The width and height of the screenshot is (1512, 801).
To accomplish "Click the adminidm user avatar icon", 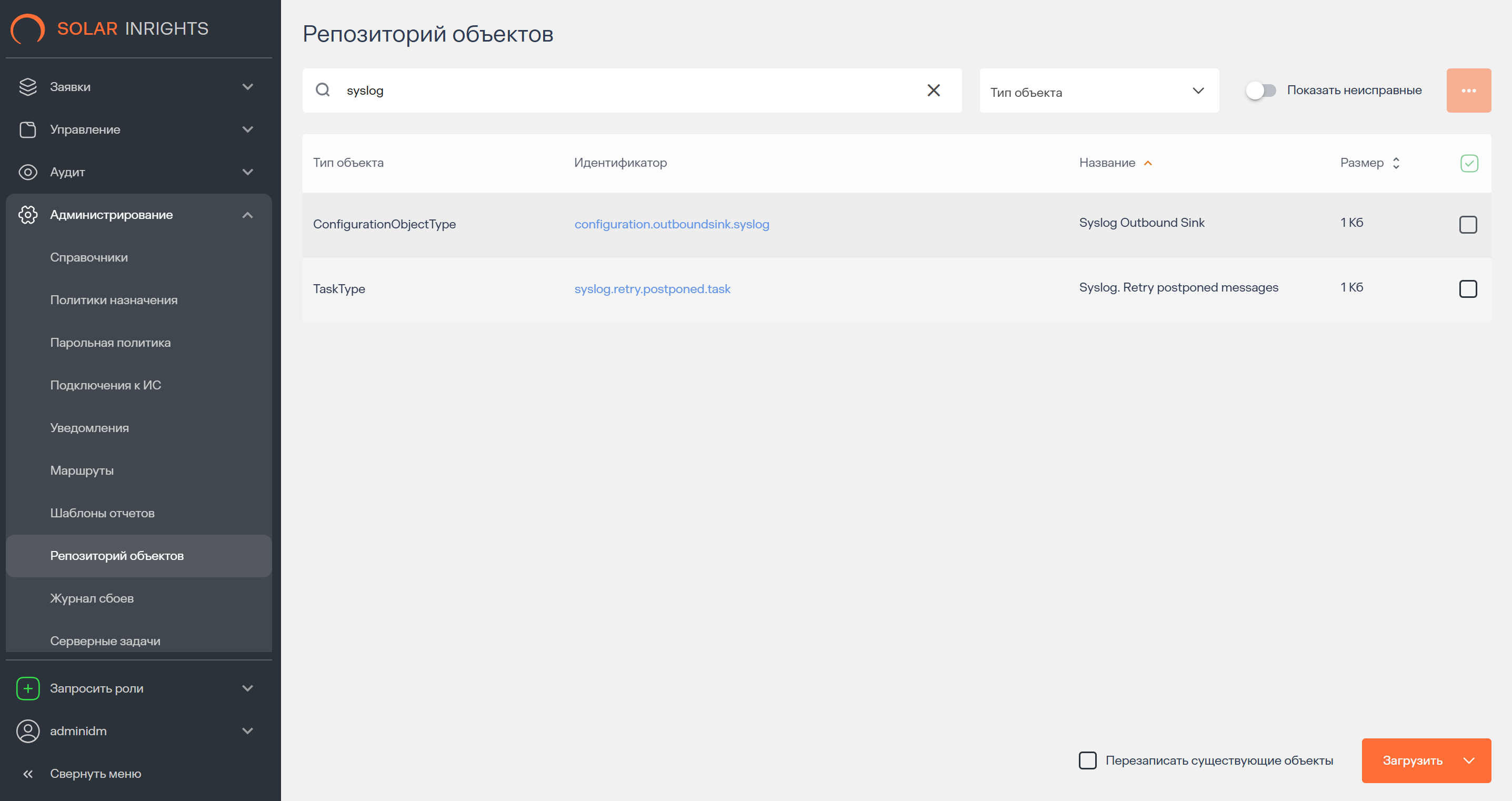I will (27, 731).
